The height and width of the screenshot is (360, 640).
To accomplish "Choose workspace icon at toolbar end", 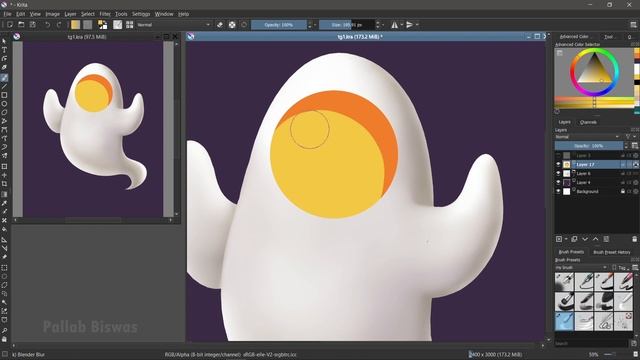I will point(633,25).
